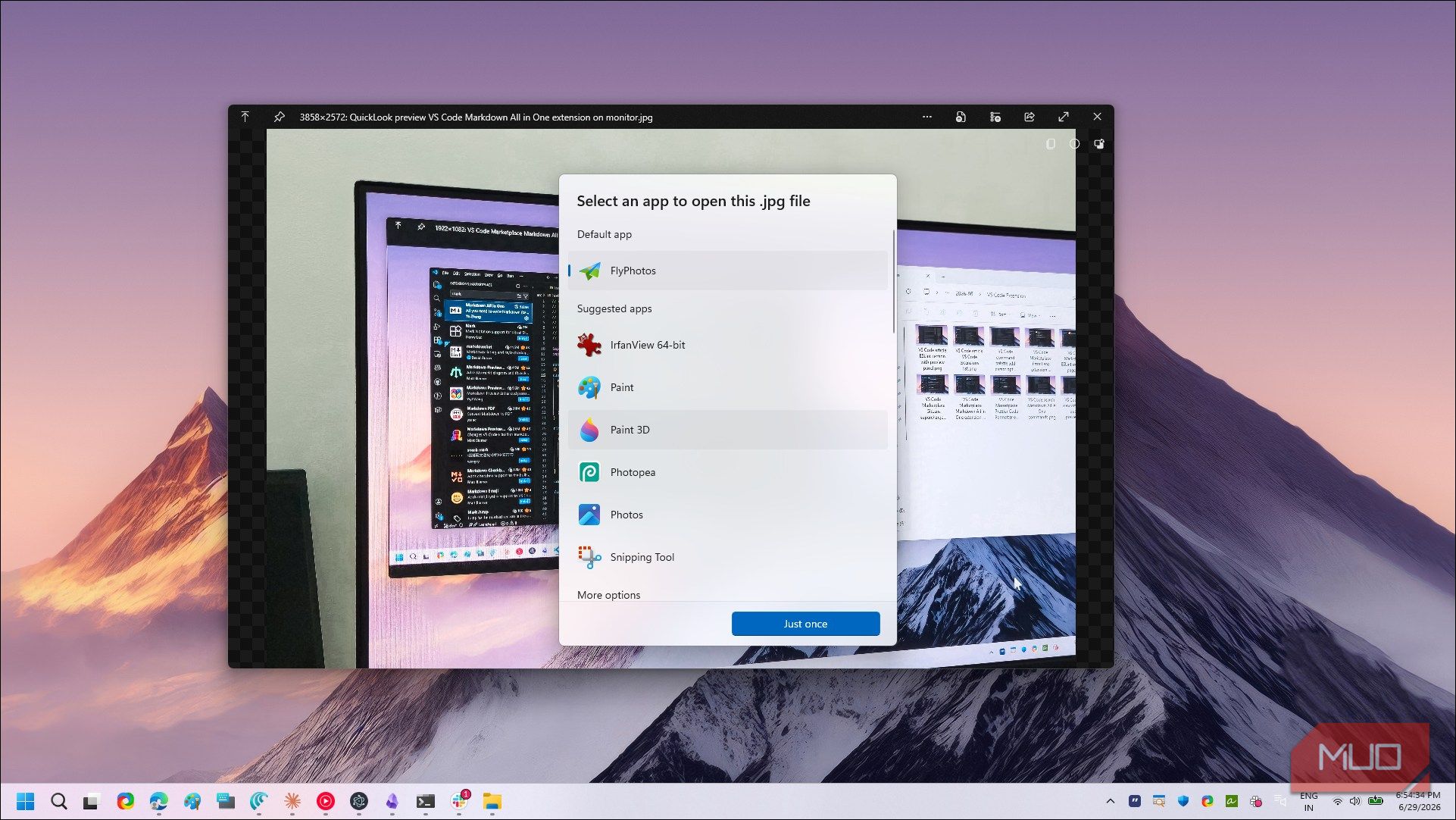1456x820 pixels.
Task: Click the speaker volume tray icon
Action: click(x=1355, y=801)
